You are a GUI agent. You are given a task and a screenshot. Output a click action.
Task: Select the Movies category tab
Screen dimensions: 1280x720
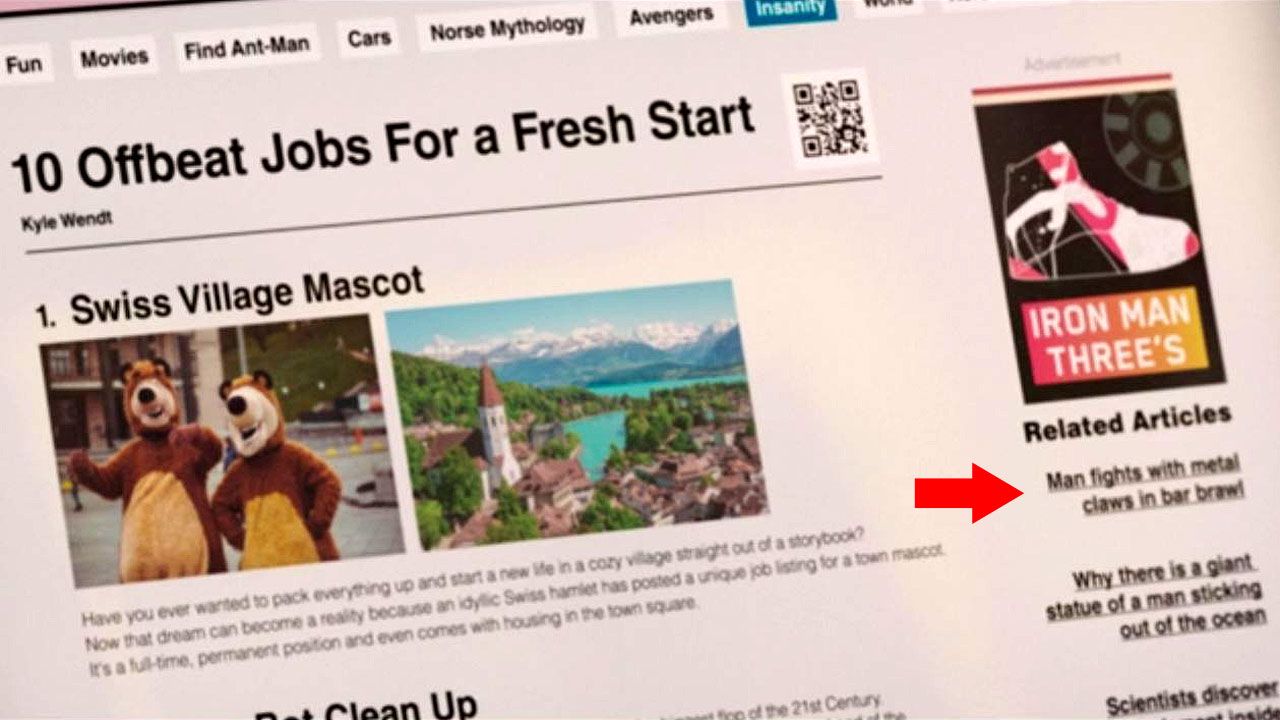pos(114,58)
